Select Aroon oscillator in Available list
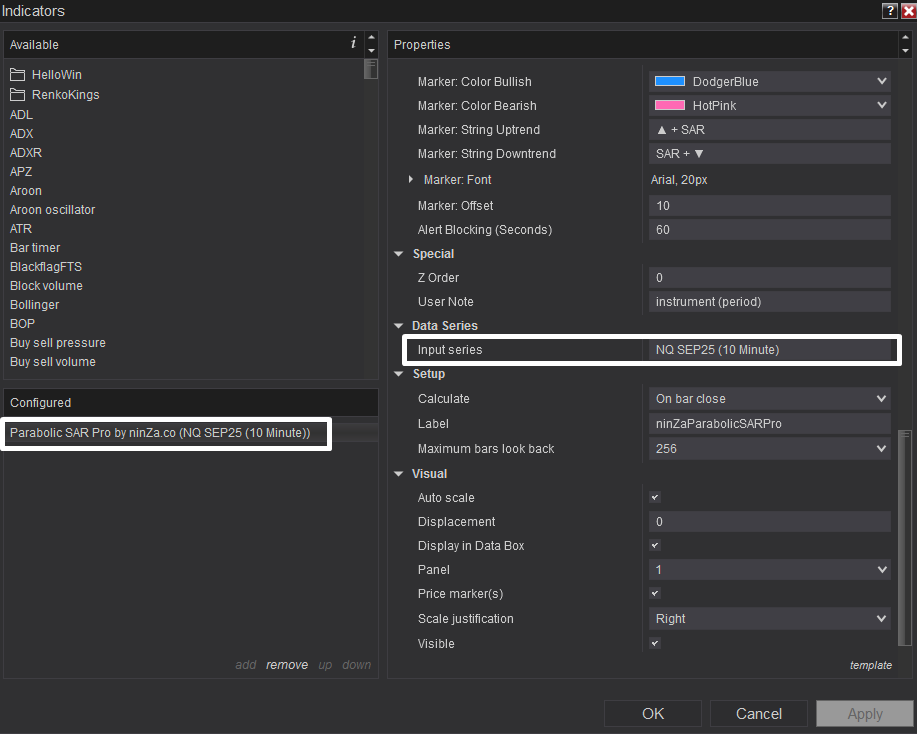Image resolution: width=917 pixels, height=734 pixels. point(53,209)
